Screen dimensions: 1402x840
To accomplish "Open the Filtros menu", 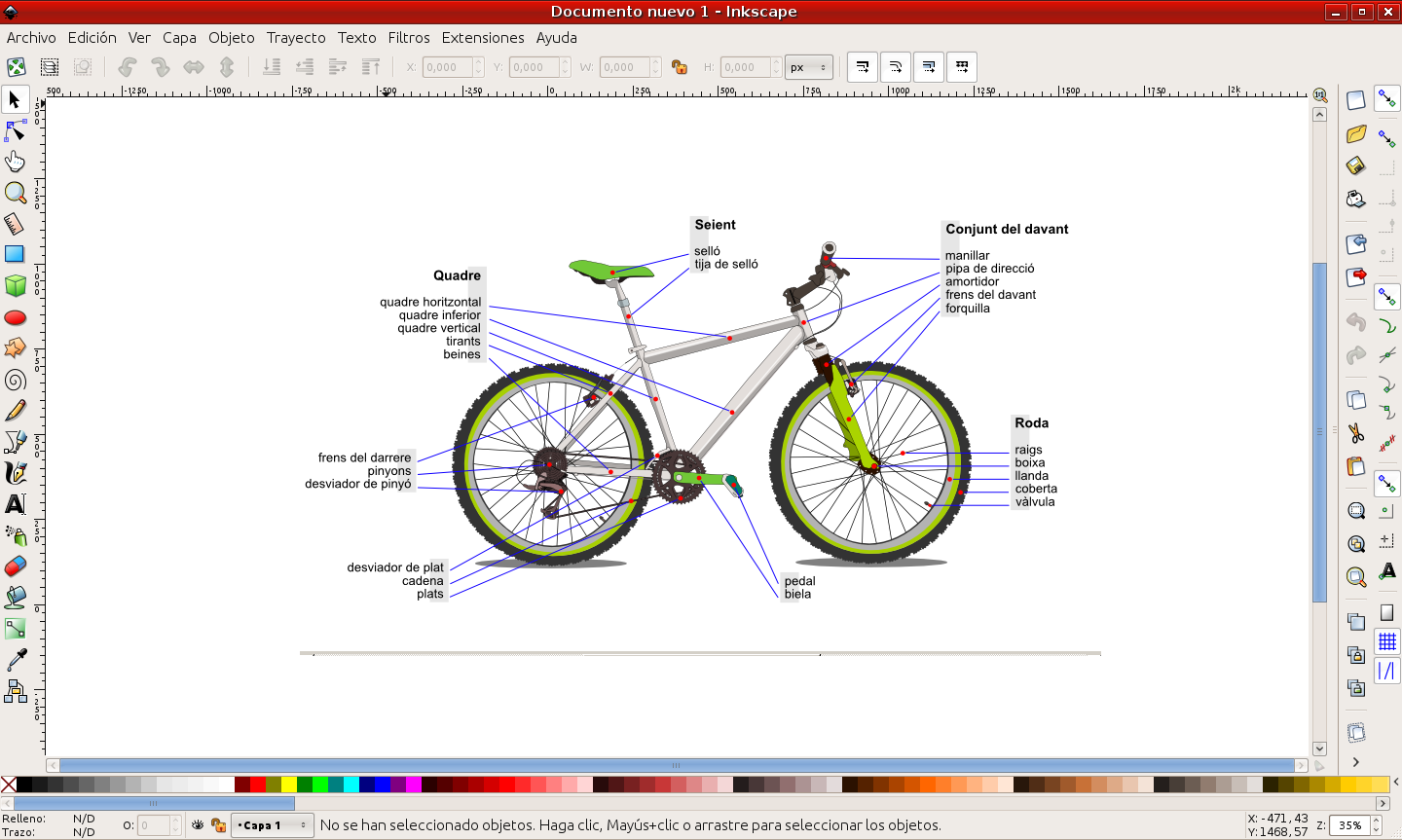I will pyautogui.click(x=409, y=38).
